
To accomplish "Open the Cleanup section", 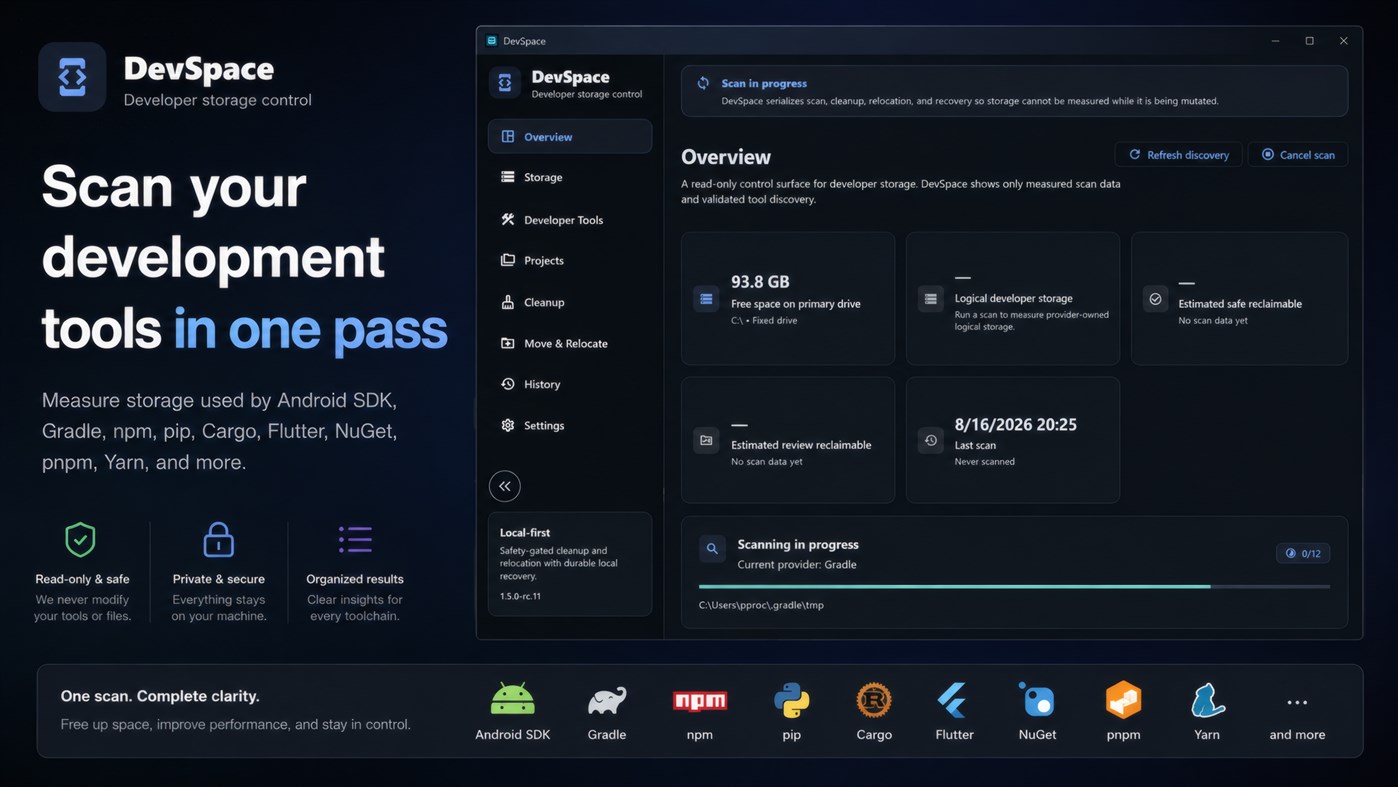I will pyautogui.click(x=569, y=302).
